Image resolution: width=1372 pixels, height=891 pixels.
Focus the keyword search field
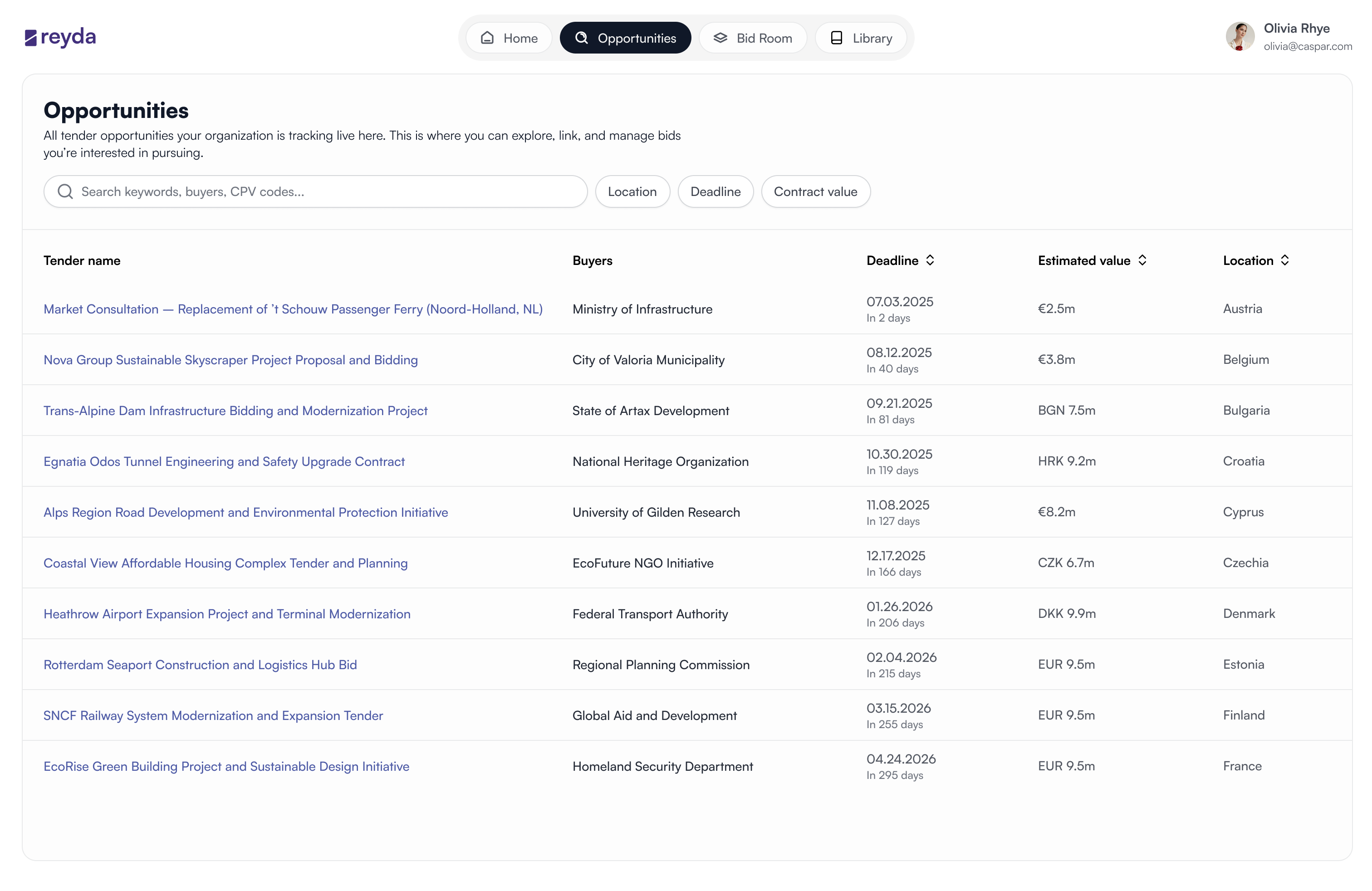pyautogui.click(x=315, y=191)
